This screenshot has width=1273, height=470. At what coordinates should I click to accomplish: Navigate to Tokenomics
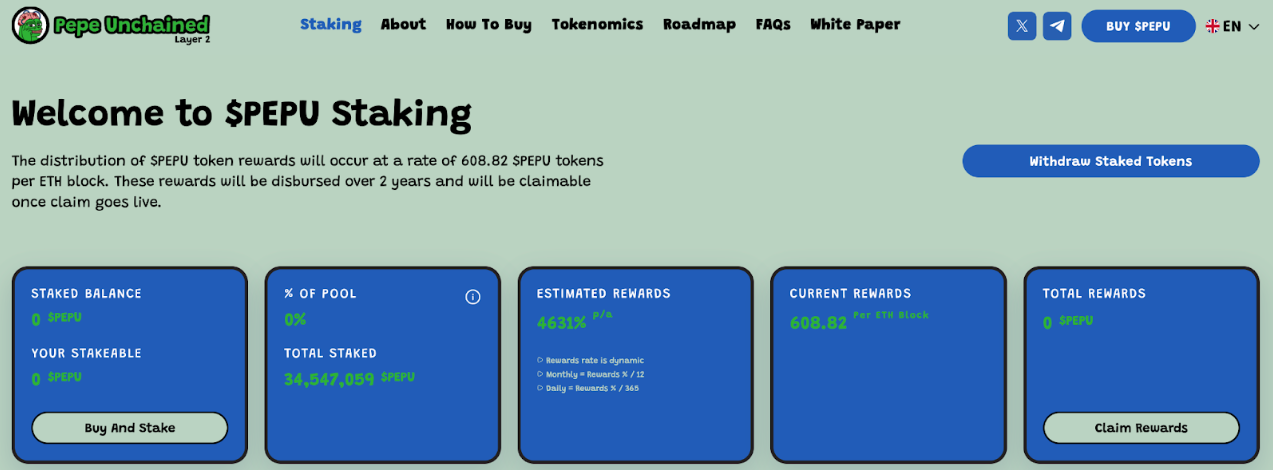597,24
